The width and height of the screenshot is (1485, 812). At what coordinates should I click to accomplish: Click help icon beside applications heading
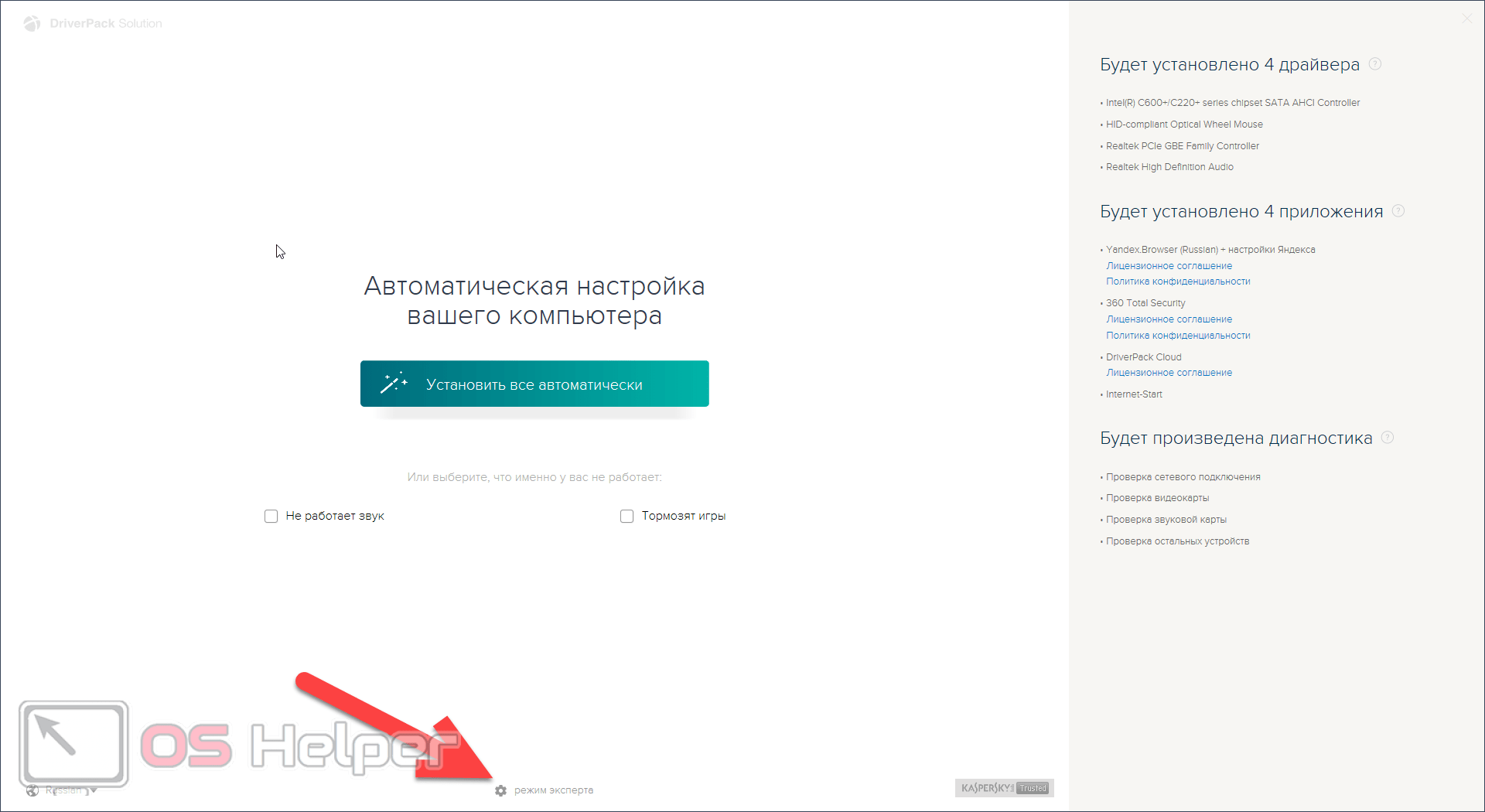pyautogui.click(x=1398, y=211)
